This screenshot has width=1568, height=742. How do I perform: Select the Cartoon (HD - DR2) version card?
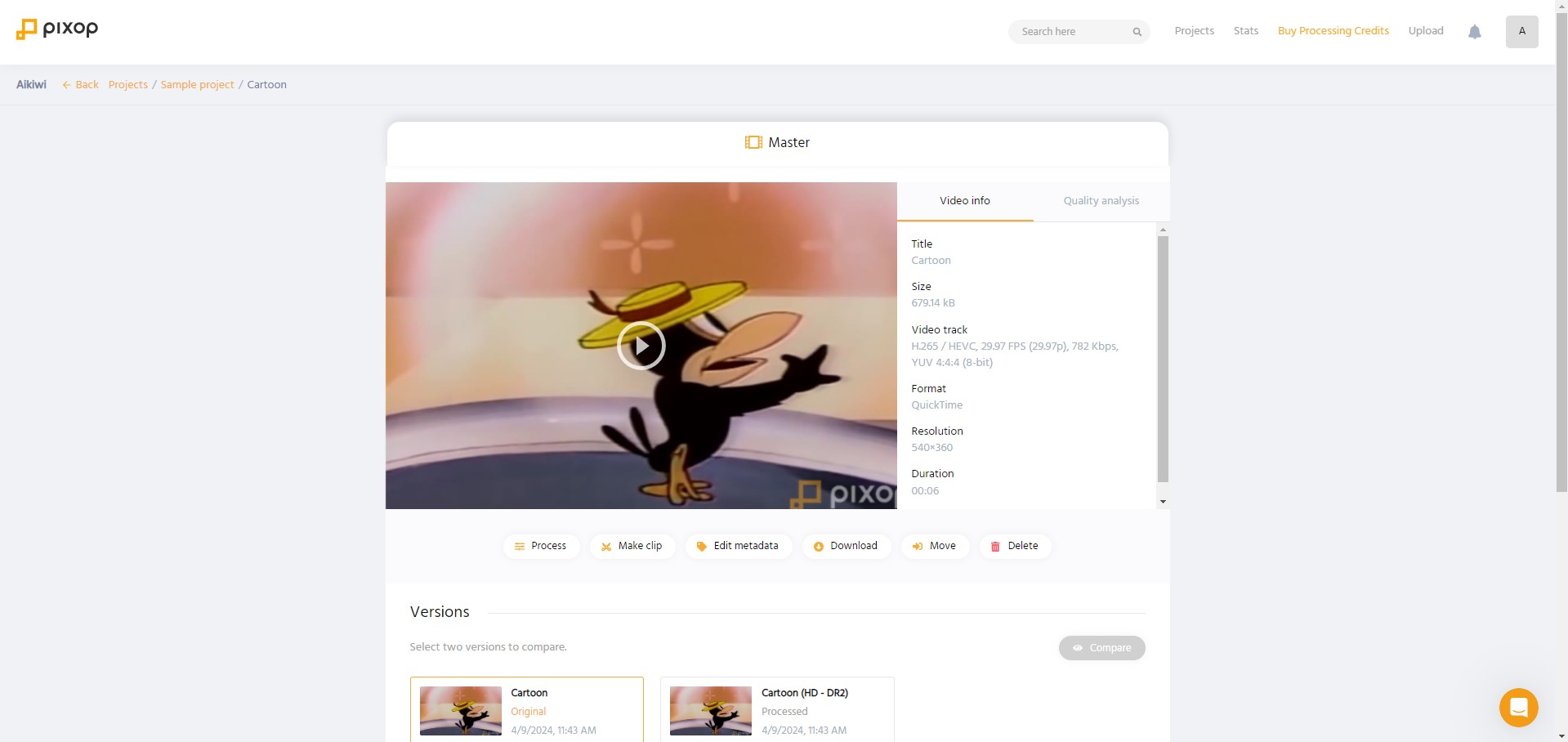pyautogui.click(x=777, y=709)
